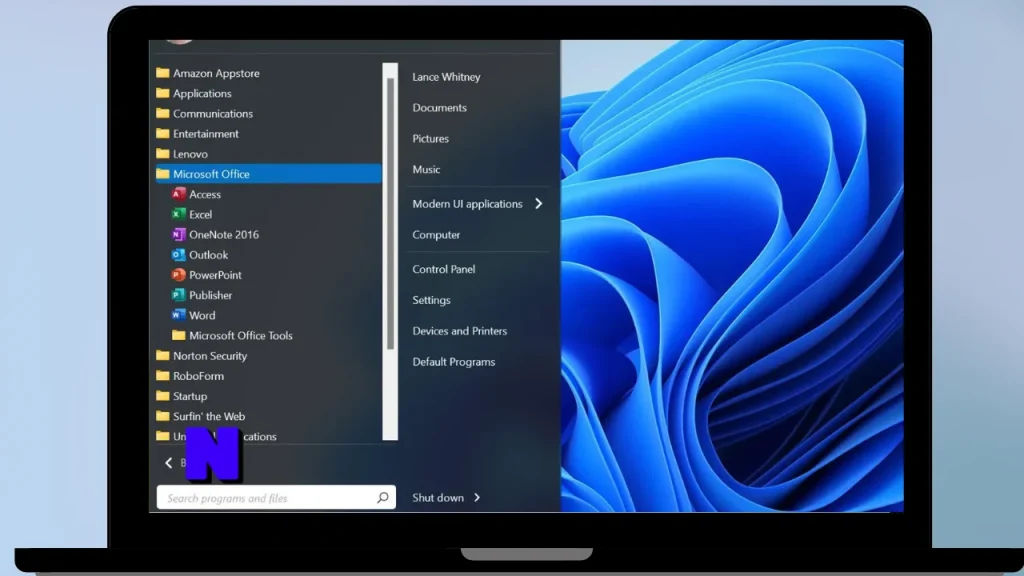Click the Surfin' the Web folder icon
Viewport: 1024px width, 576px height.
163,416
